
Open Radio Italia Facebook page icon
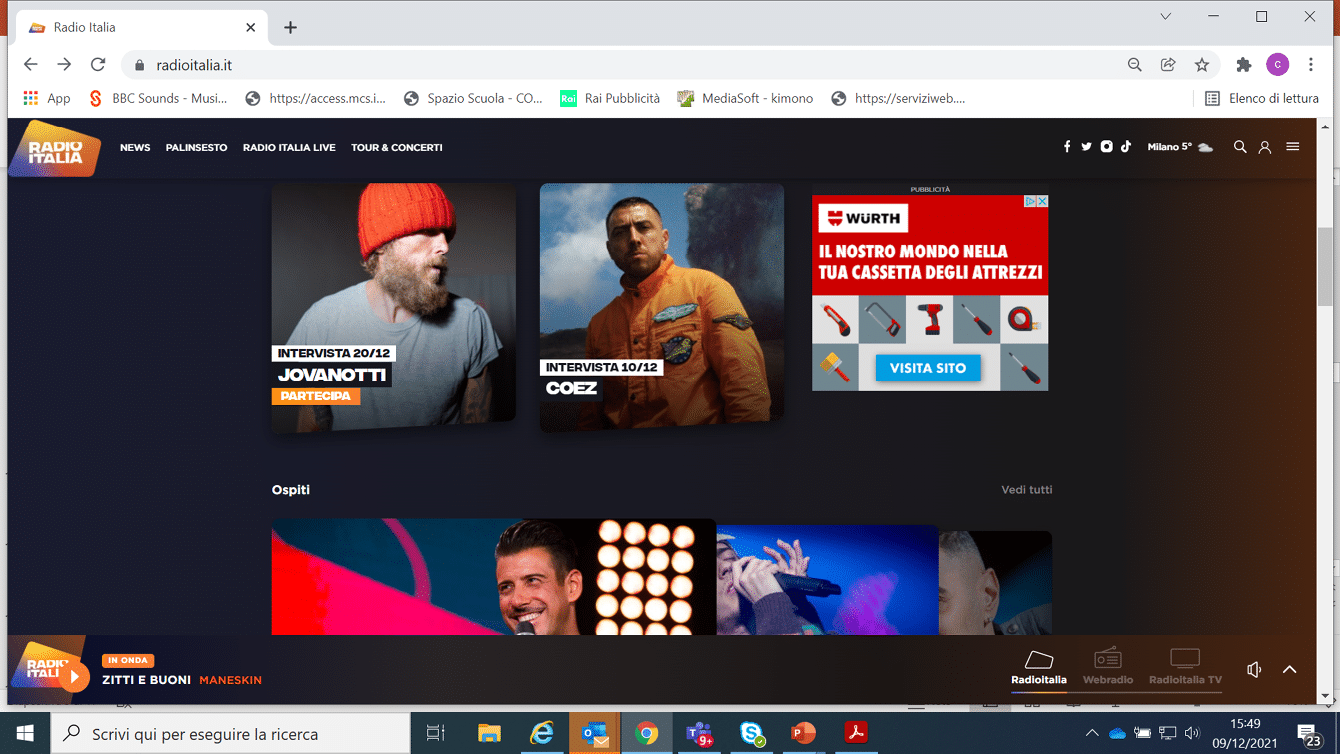pos(1067,147)
